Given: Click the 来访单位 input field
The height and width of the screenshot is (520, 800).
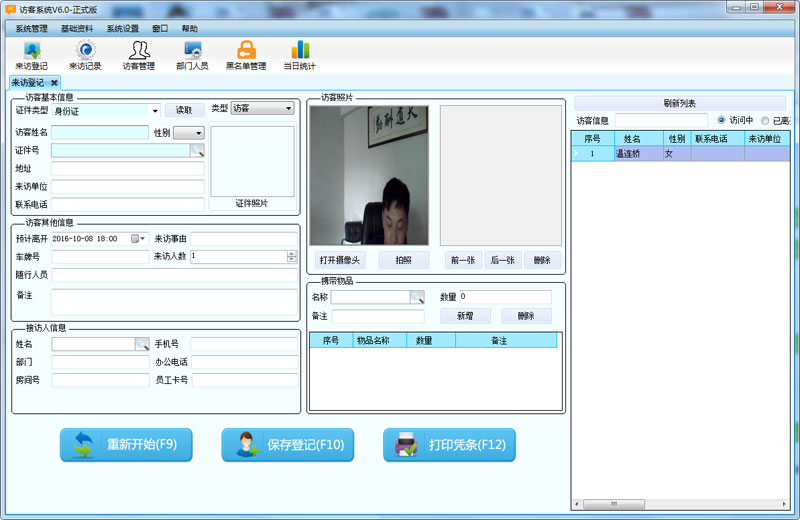Looking at the screenshot, I should pyautogui.click(x=128, y=186).
